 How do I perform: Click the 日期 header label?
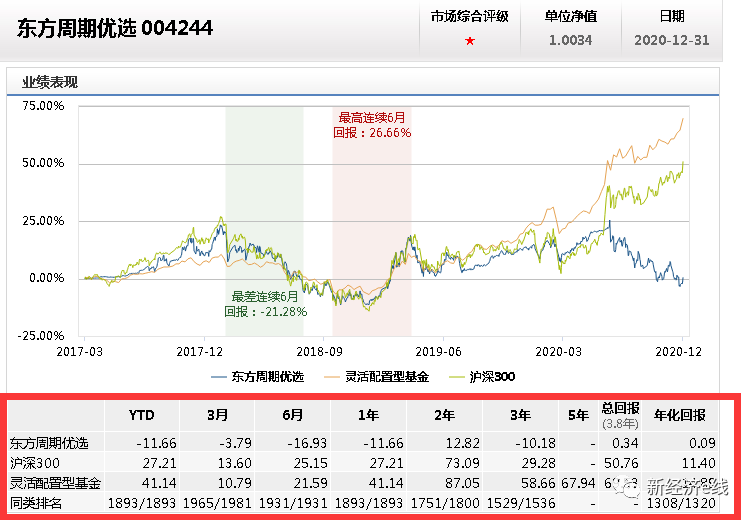click(x=671, y=17)
